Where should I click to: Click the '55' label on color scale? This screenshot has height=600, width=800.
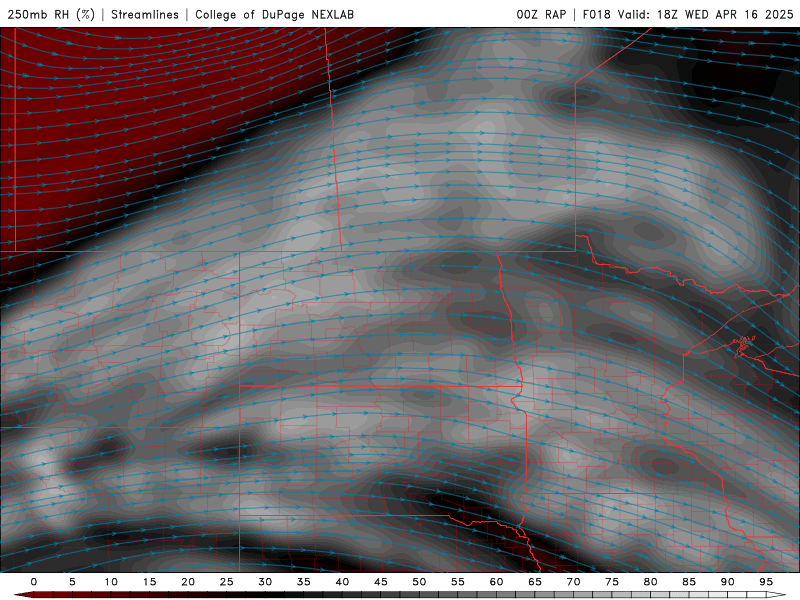click(458, 582)
